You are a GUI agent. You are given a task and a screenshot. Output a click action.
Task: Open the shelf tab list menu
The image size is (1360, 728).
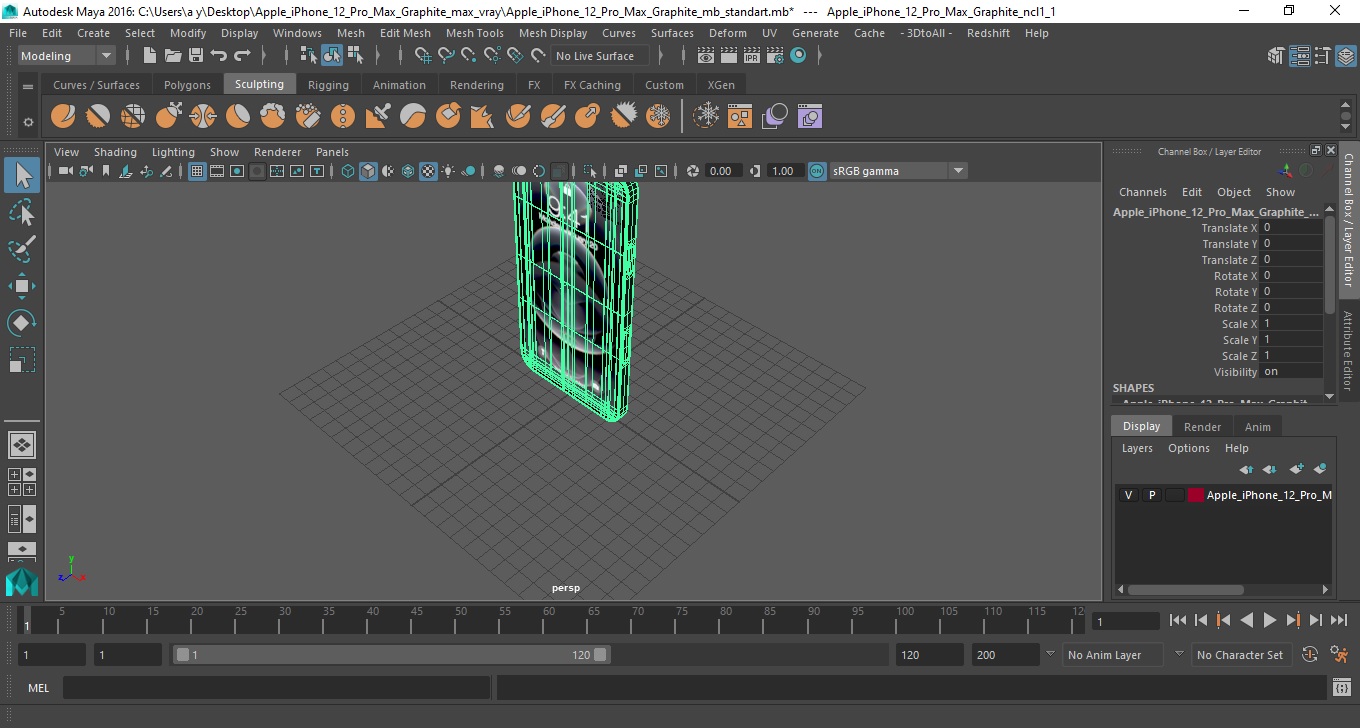pos(28,86)
